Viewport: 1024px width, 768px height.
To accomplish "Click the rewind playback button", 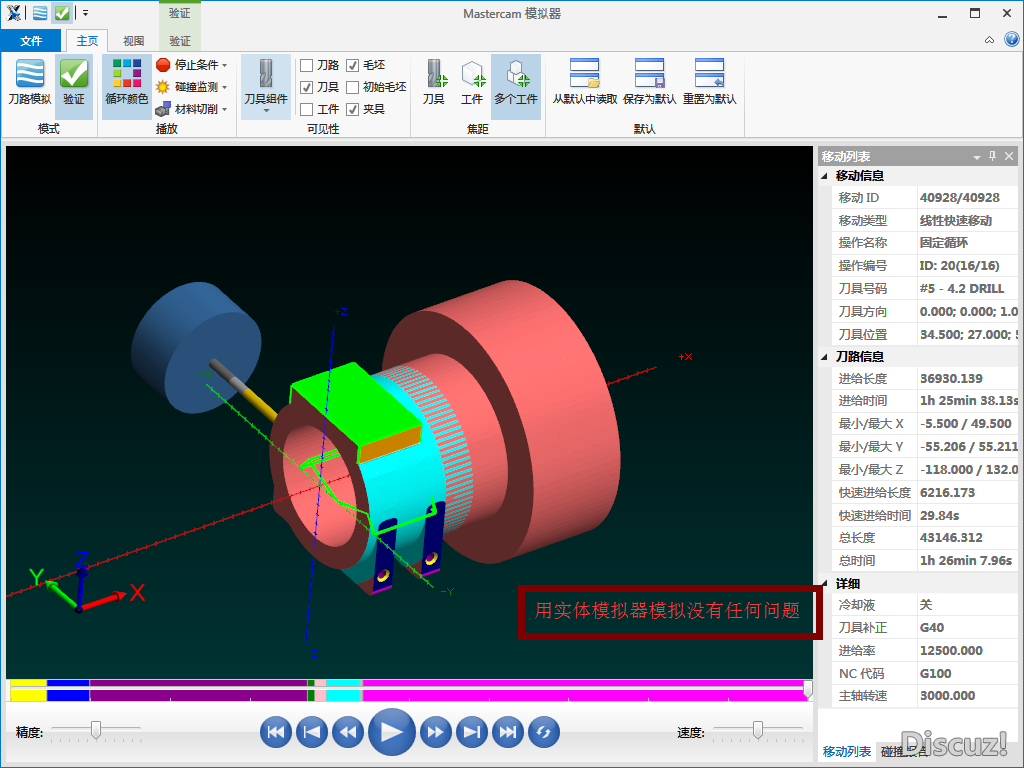I will [x=347, y=732].
